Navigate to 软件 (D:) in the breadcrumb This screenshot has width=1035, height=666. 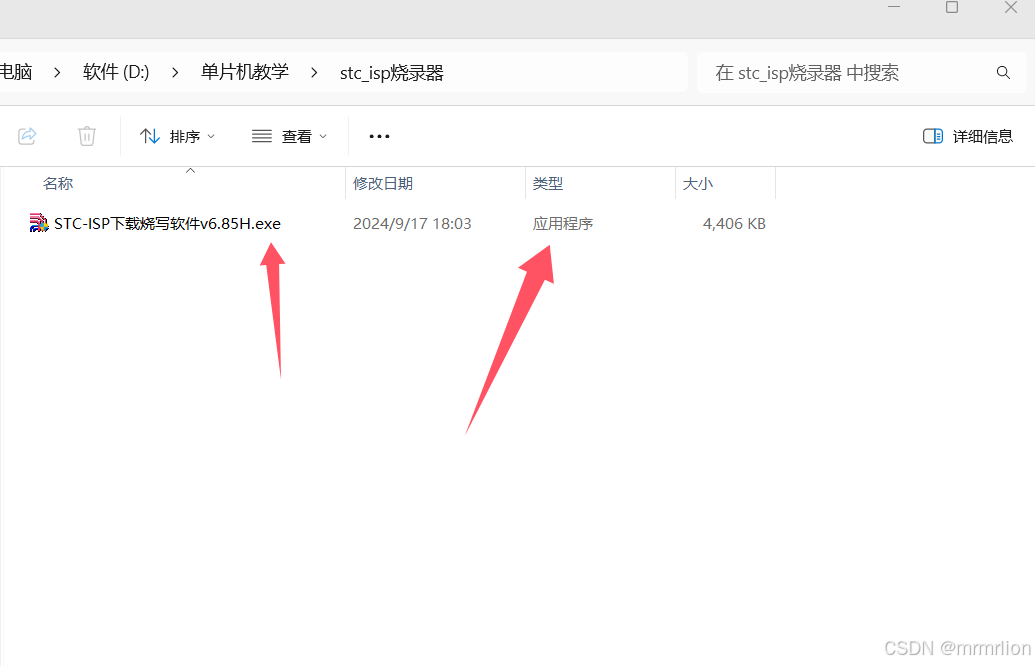click(x=116, y=72)
